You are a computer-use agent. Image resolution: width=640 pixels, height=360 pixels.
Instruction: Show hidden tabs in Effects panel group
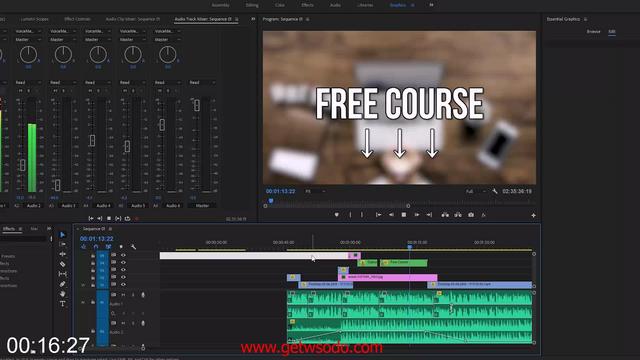point(49,229)
